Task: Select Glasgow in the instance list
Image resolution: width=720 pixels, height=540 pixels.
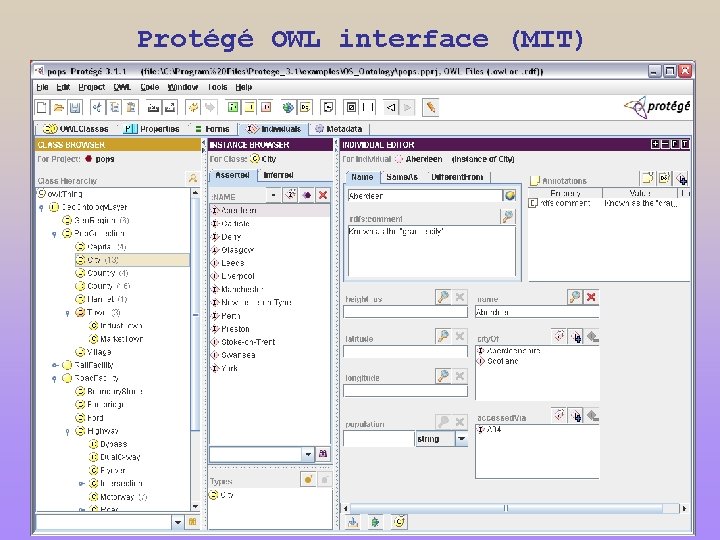Action: pyautogui.click(x=237, y=250)
